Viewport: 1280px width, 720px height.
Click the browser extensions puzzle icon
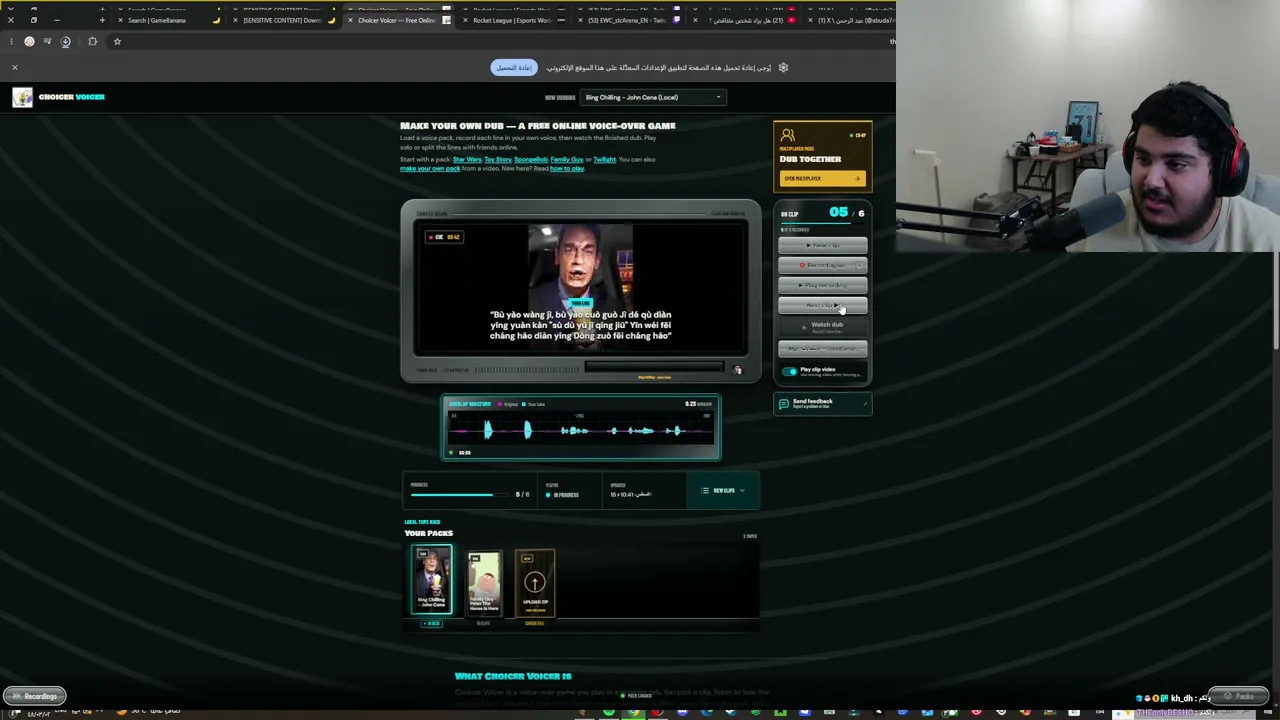coord(92,41)
